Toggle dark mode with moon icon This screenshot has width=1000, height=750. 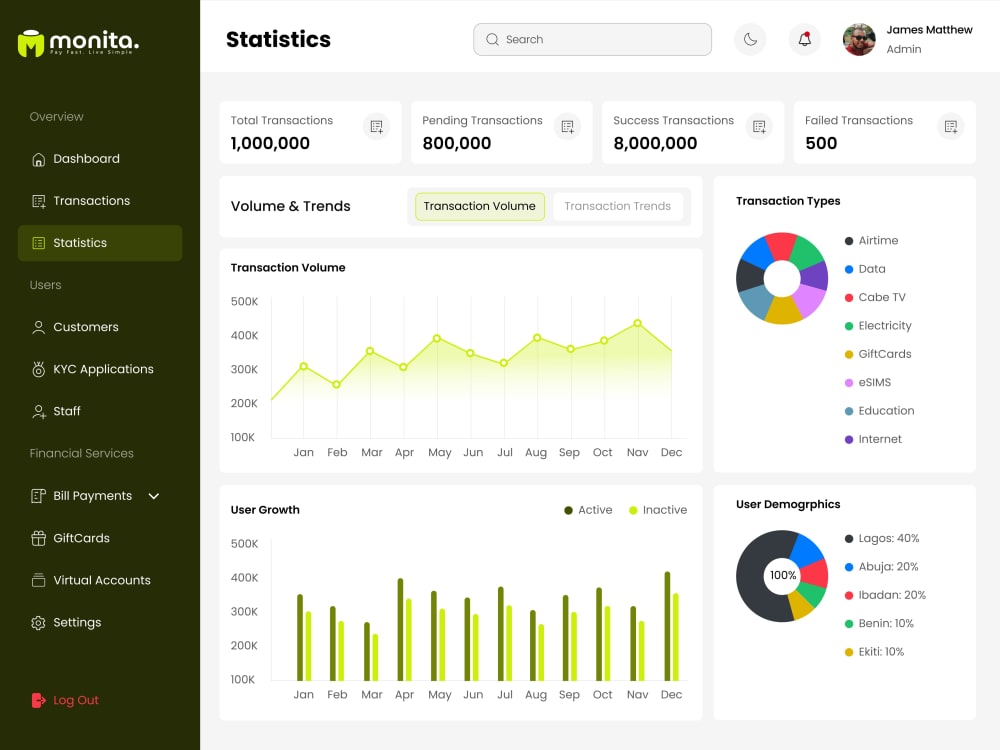tap(750, 40)
